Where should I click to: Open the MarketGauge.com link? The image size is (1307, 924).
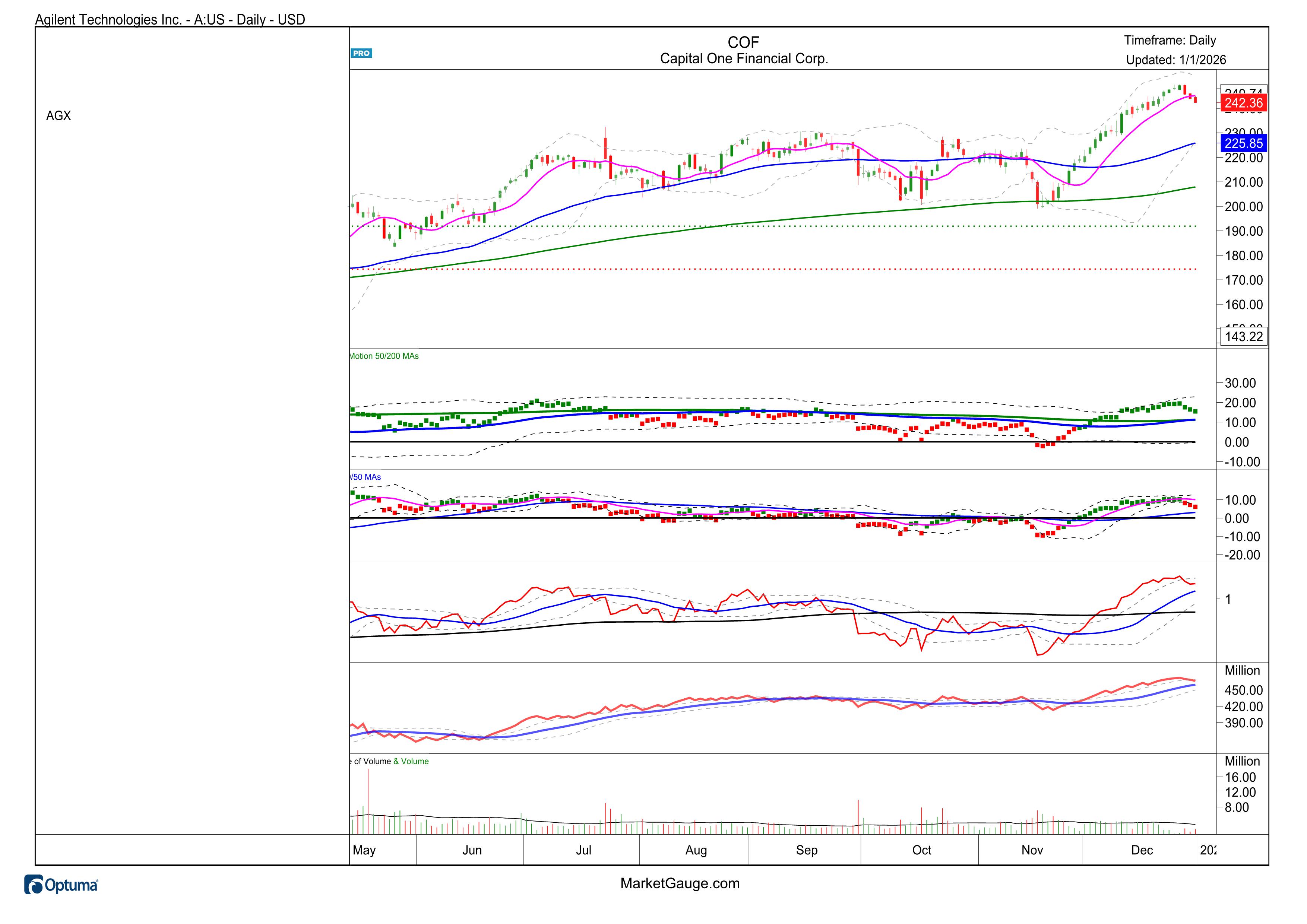[x=680, y=883]
